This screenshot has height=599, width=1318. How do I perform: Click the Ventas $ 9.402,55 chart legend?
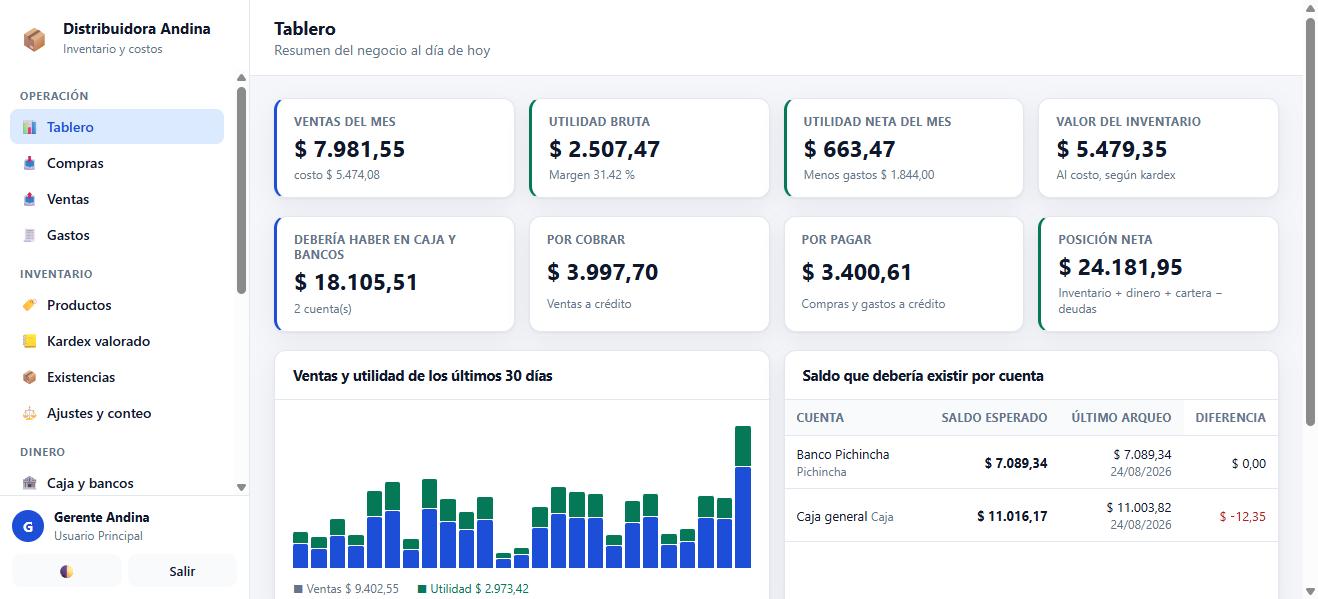click(x=346, y=589)
